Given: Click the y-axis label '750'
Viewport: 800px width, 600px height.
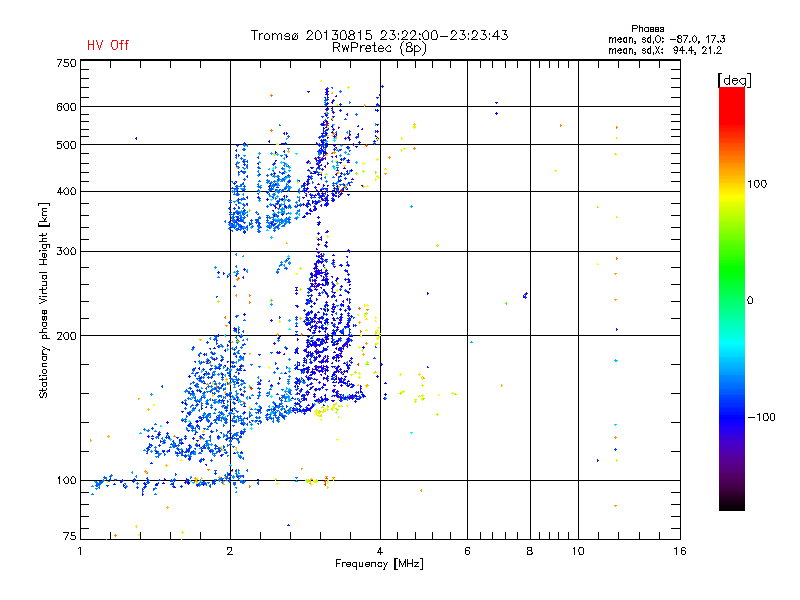Looking at the screenshot, I should click(66, 63).
